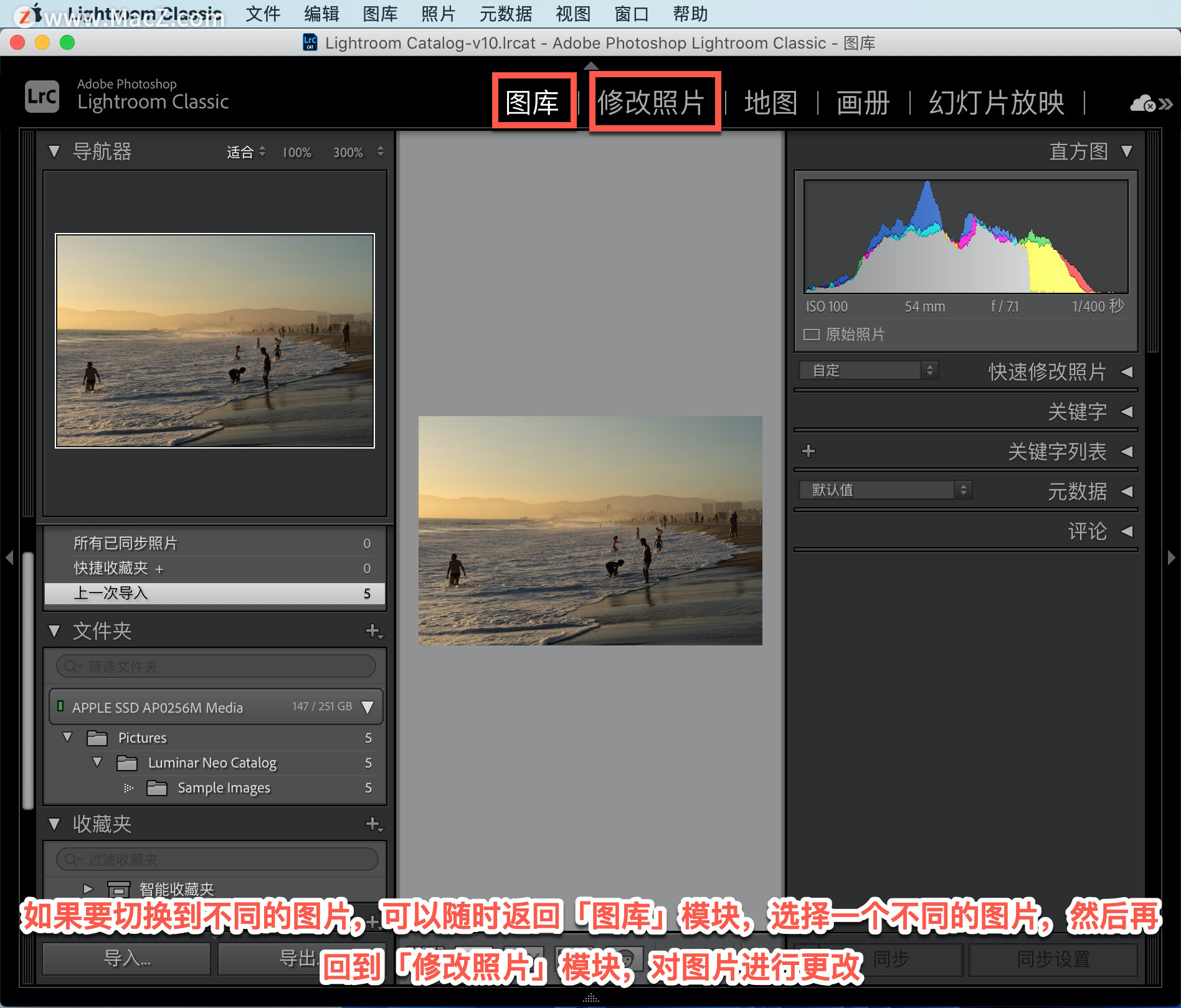The image size is (1181, 1008).
Task: Expand the Keywording panel
Action: tap(1126, 412)
